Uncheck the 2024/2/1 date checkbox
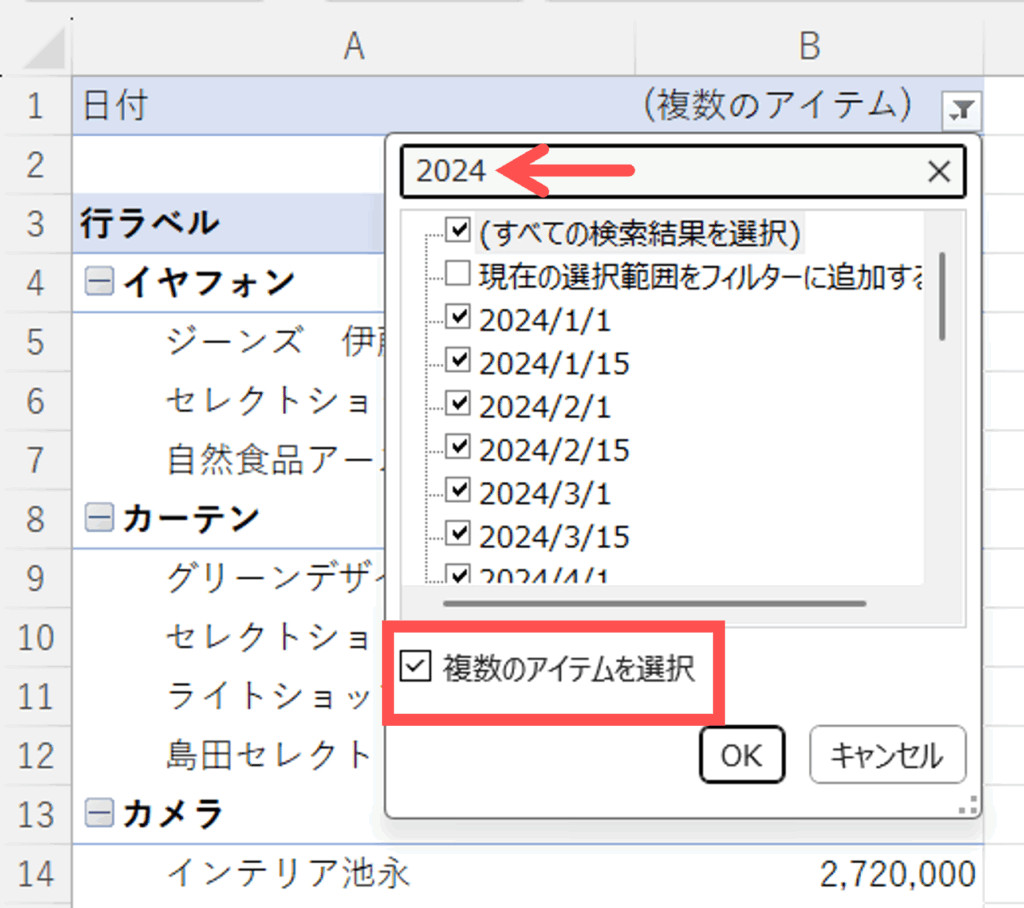The image size is (1024, 908). click(458, 405)
